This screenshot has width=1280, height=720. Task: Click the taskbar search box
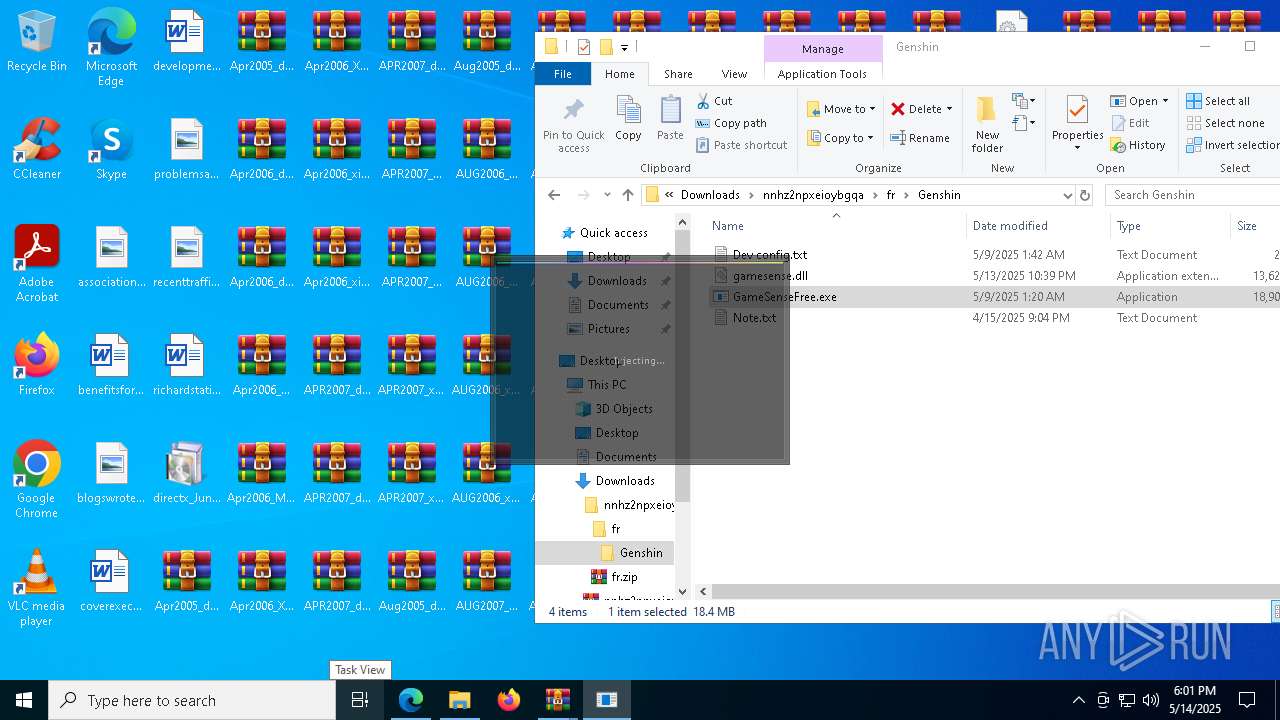192,700
